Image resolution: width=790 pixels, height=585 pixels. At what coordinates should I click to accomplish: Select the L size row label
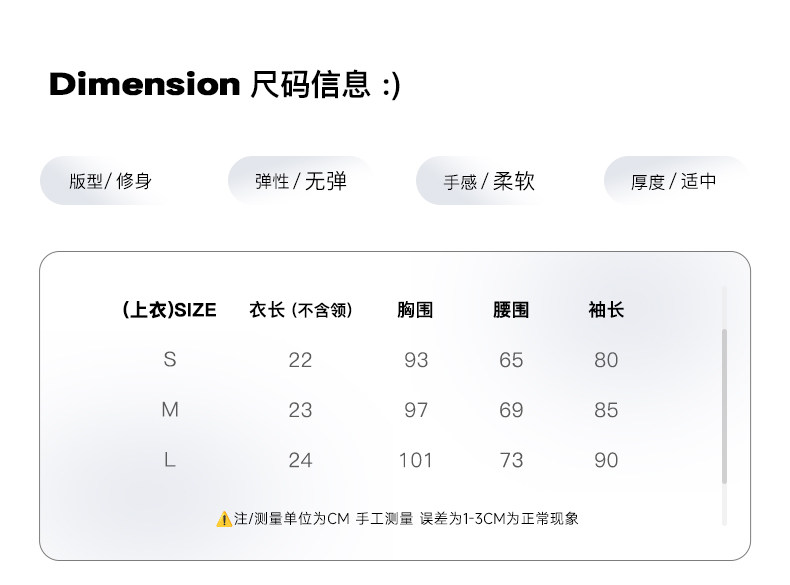[170, 460]
